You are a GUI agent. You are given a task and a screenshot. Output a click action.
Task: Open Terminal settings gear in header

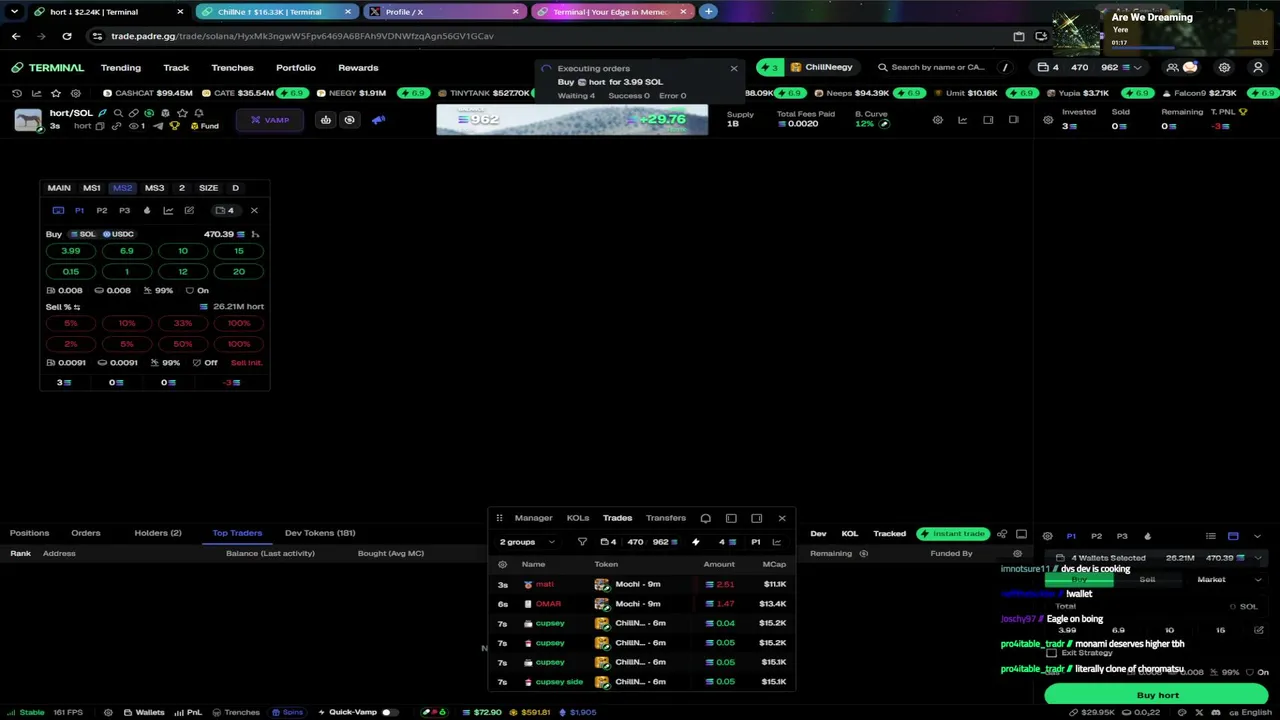click(1224, 68)
